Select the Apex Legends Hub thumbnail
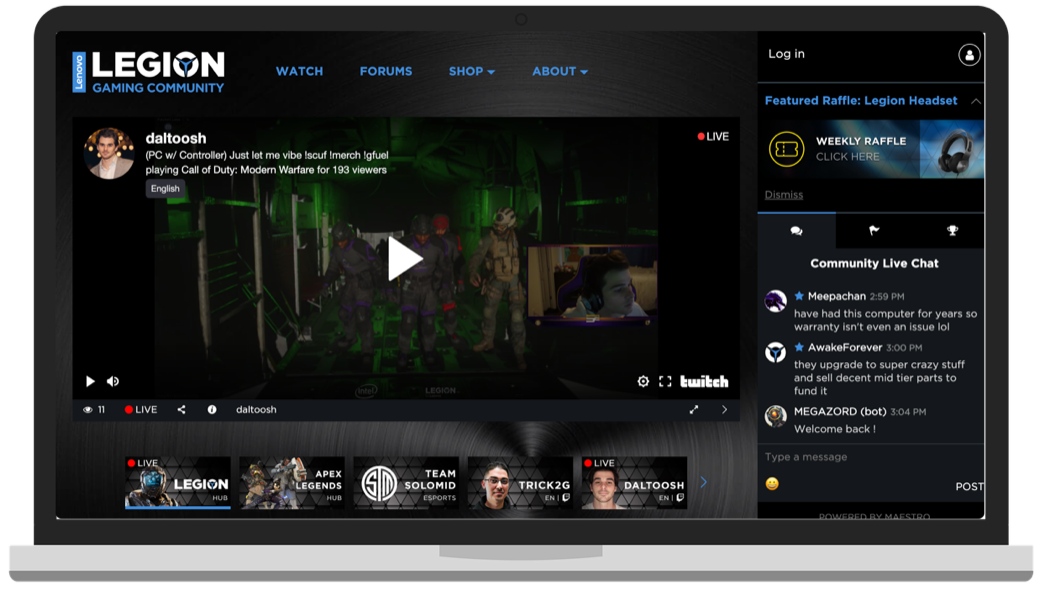Viewport: 1040px width, 591px height. click(x=292, y=483)
